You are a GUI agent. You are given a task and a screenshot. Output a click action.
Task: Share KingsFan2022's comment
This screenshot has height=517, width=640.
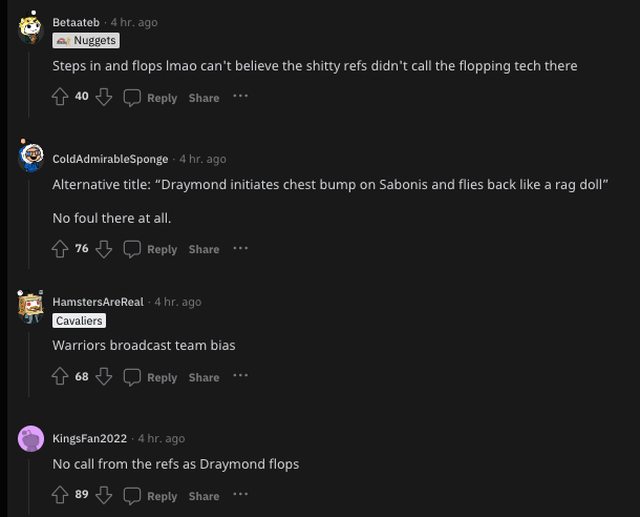[204, 496]
